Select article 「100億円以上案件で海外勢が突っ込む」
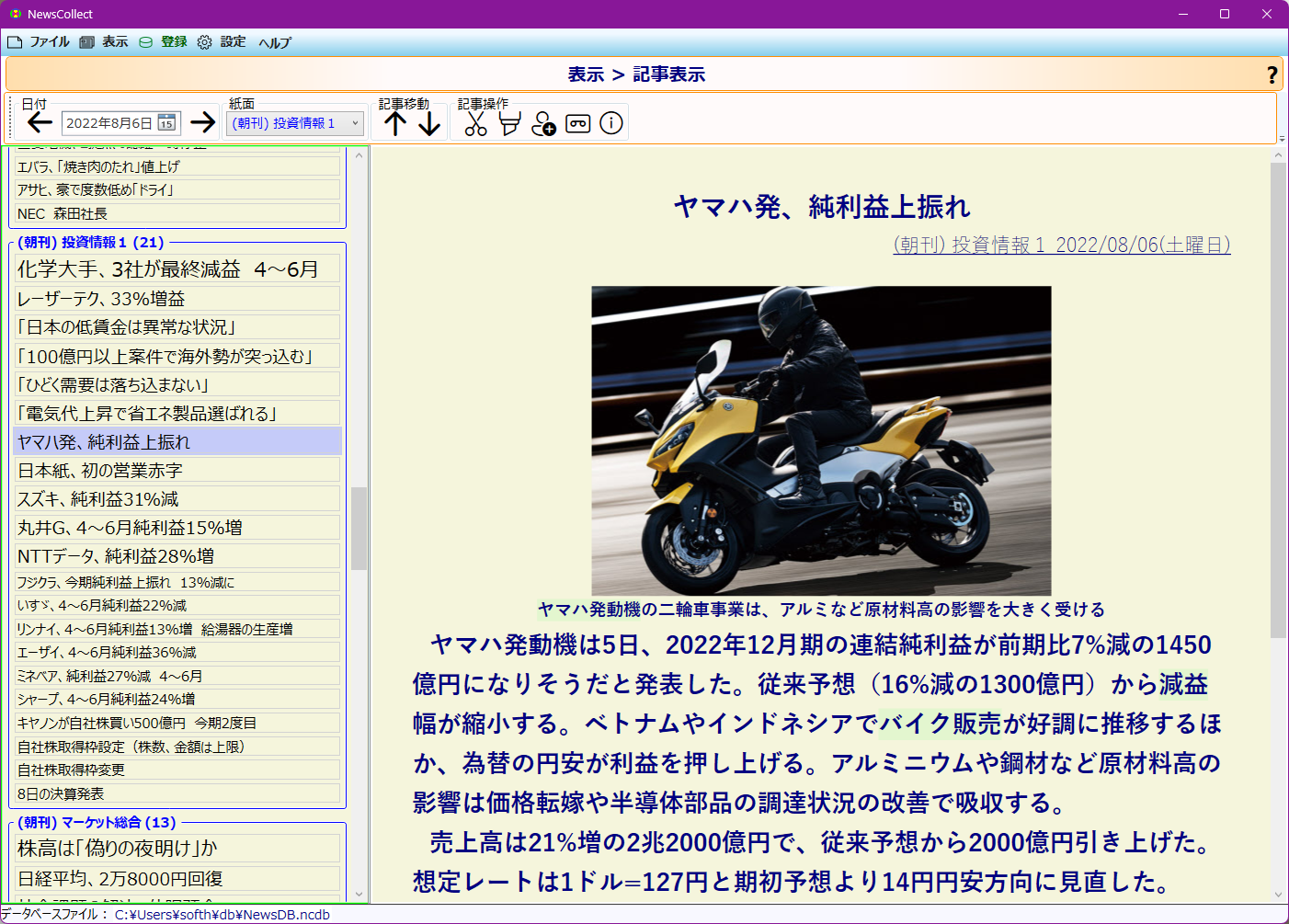 pyautogui.click(x=177, y=356)
